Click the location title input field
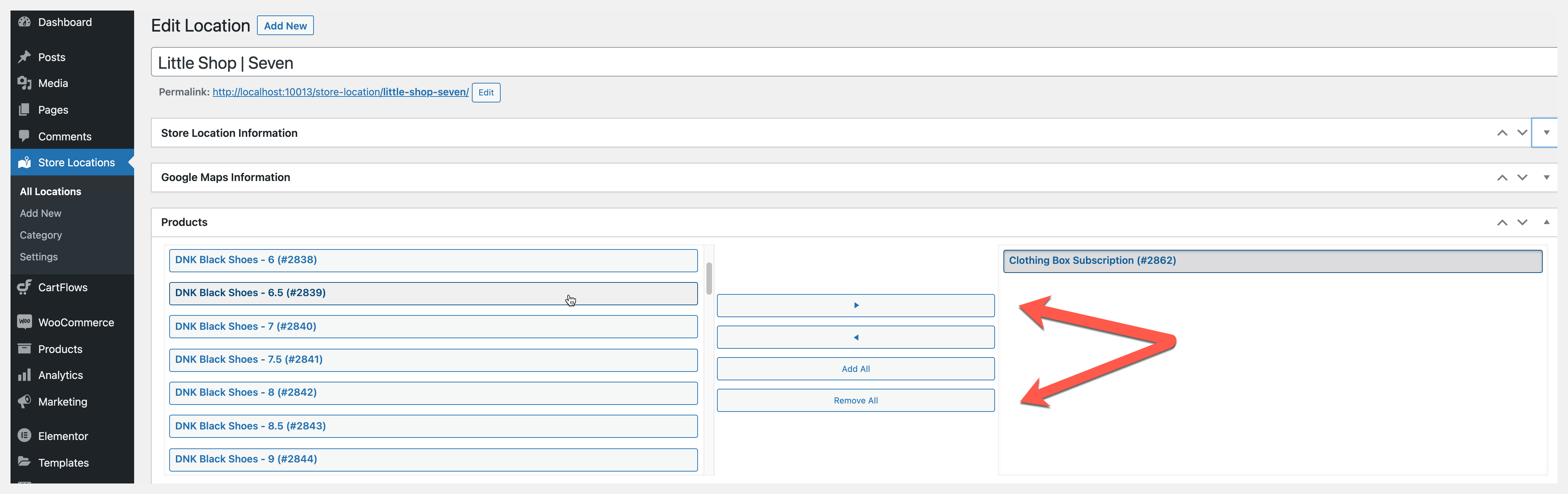This screenshot has width=1568, height=494. 852,63
